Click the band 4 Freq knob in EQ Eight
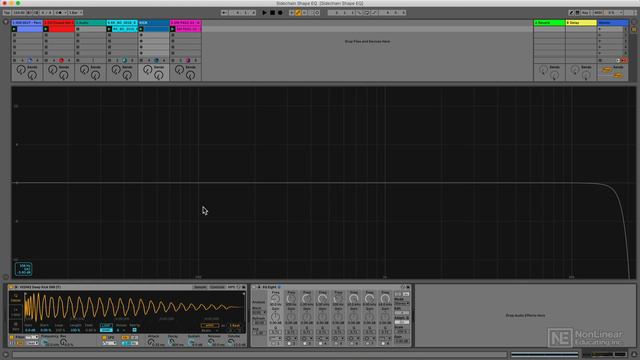 [322, 299]
